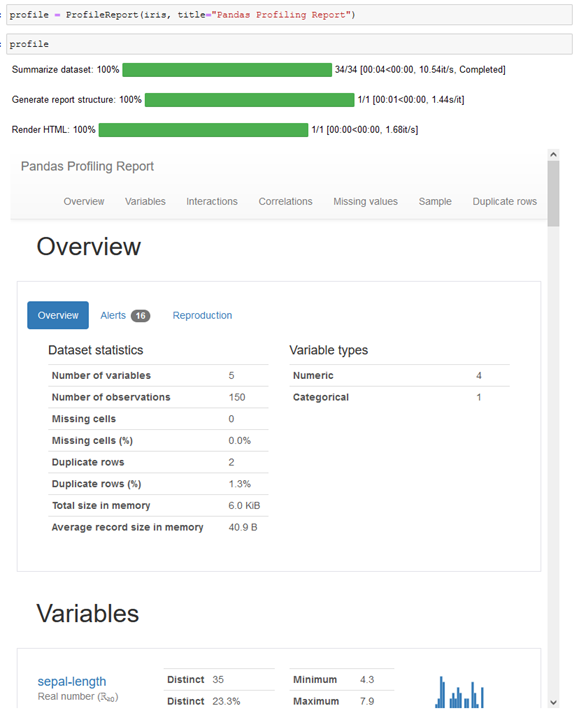Go to Overview in report navbar
The image size is (579, 720).
coord(84,202)
